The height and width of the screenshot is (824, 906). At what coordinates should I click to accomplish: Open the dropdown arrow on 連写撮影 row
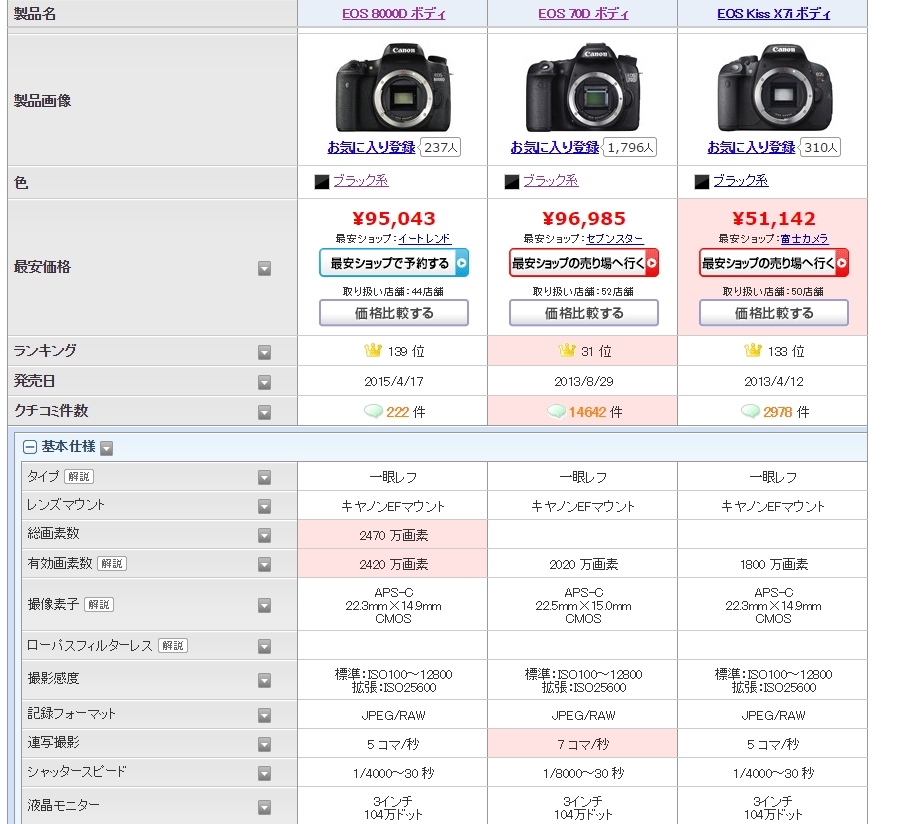click(265, 745)
